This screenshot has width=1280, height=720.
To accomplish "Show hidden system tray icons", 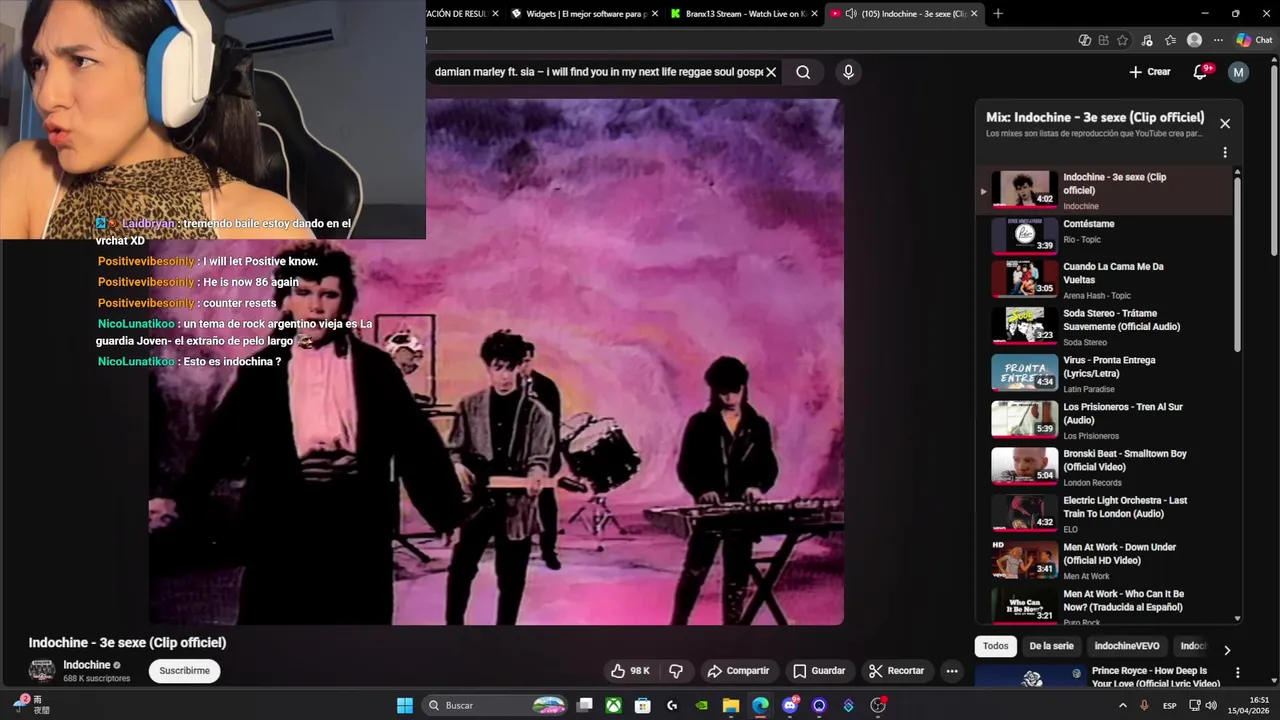I will click(1122, 705).
